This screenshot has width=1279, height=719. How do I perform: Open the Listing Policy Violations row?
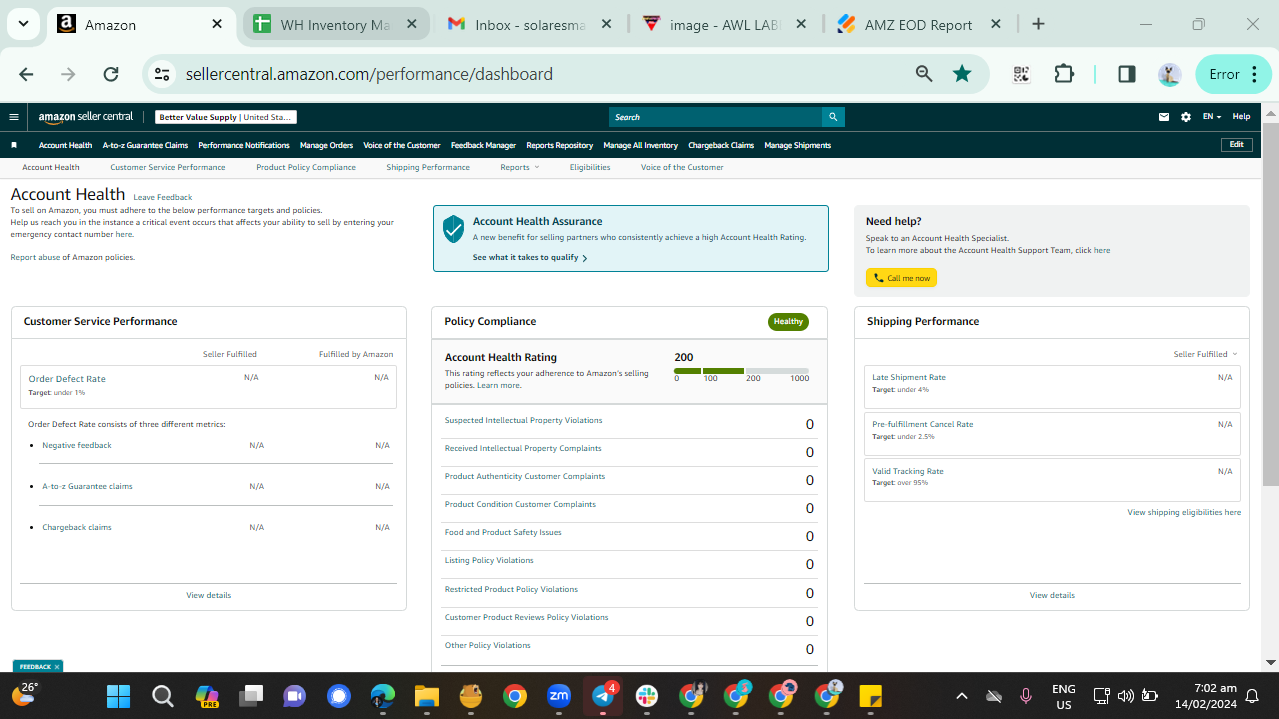pos(629,562)
